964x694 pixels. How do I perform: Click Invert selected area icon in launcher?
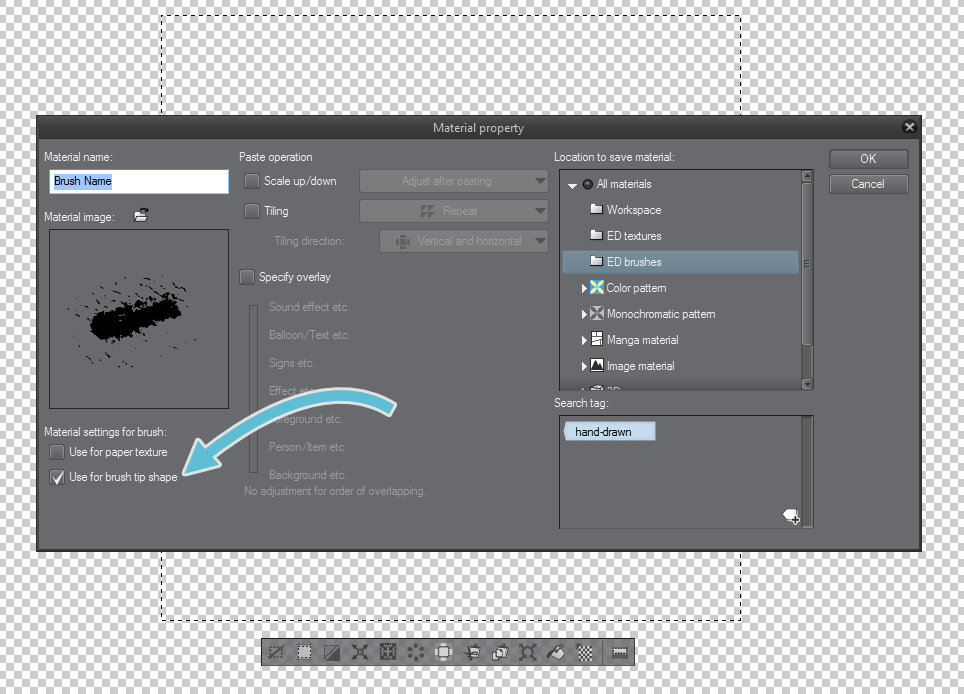point(332,652)
